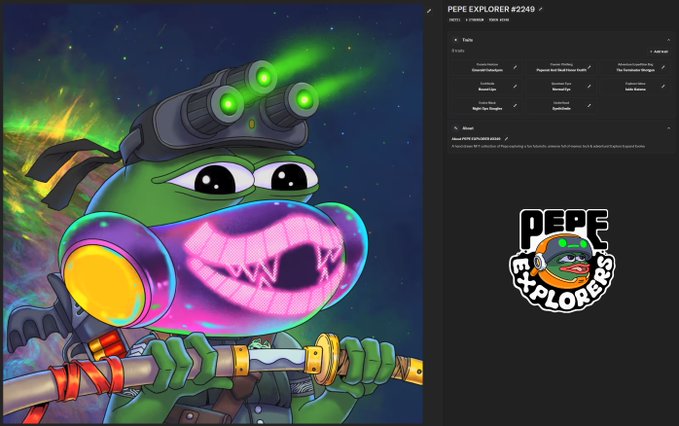
Task: Edit the Night Ops Googles trait
Action: click(x=515, y=106)
